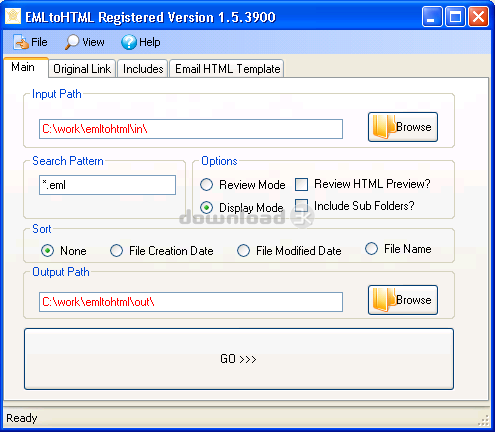Click the EMLtoHTML app icon in title bar
Screen dimensions: 495x432
(13, 16)
